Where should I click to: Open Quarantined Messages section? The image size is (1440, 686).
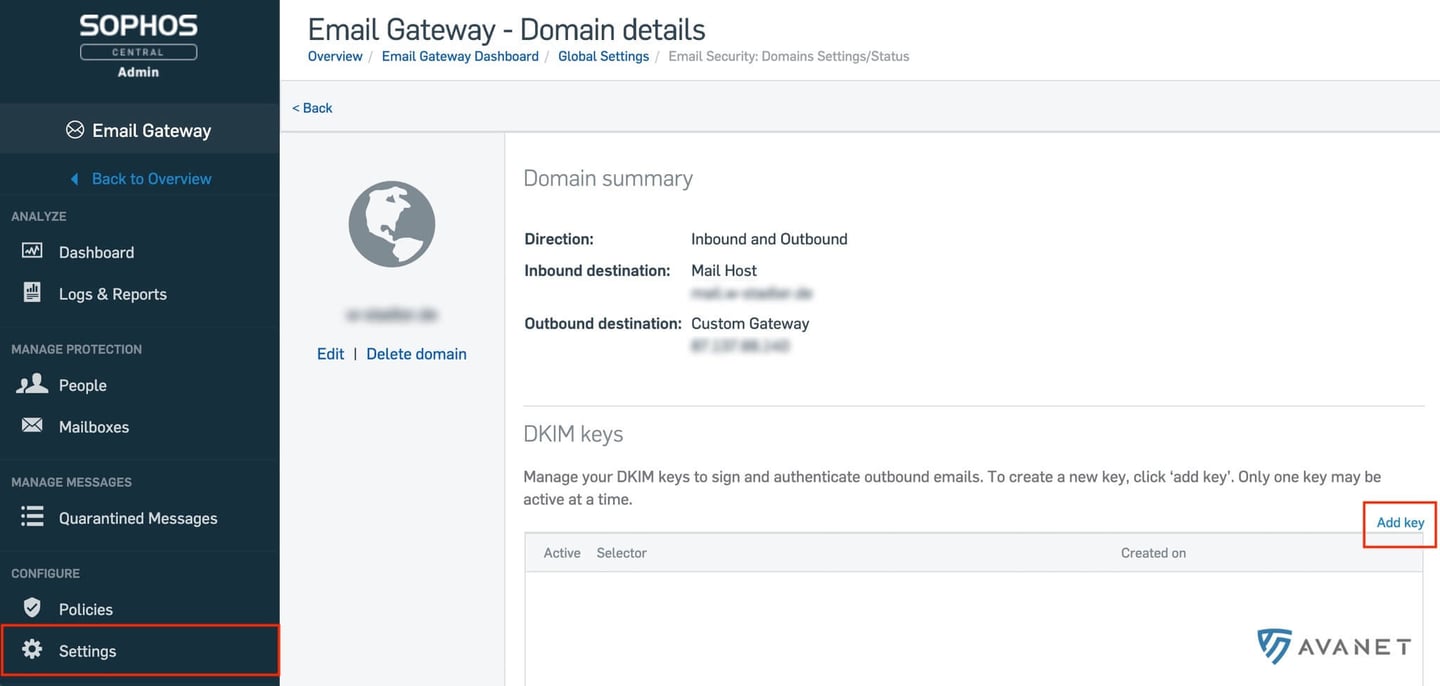click(x=138, y=518)
